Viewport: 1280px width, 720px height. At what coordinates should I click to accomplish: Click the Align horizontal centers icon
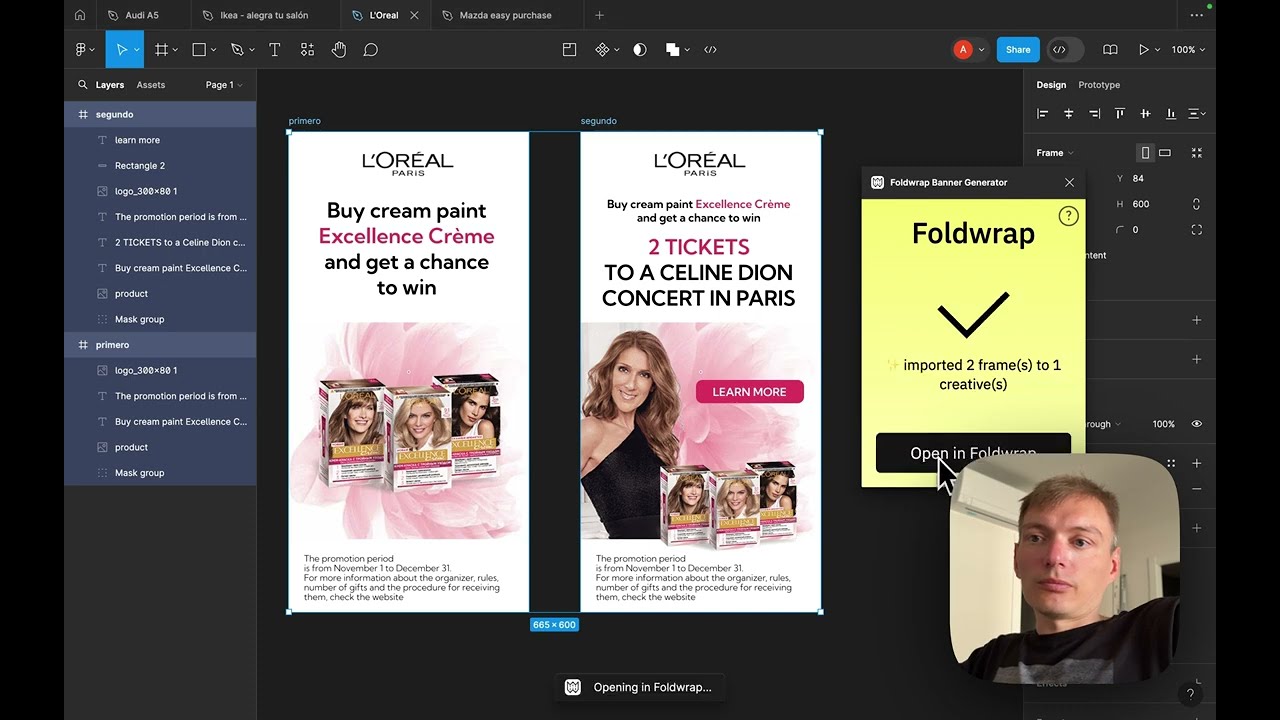click(1069, 114)
